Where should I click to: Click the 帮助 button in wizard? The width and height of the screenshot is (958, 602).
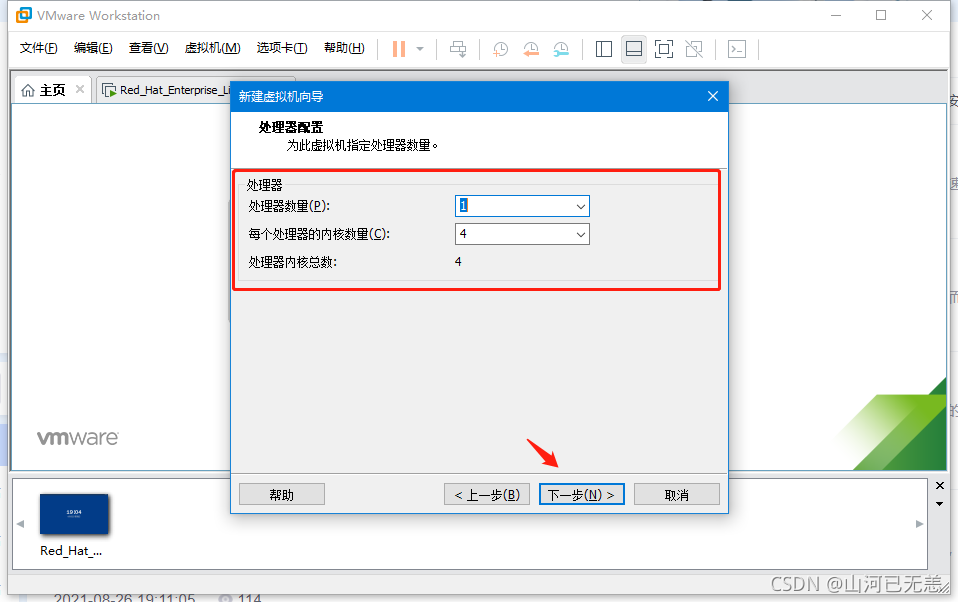(282, 494)
